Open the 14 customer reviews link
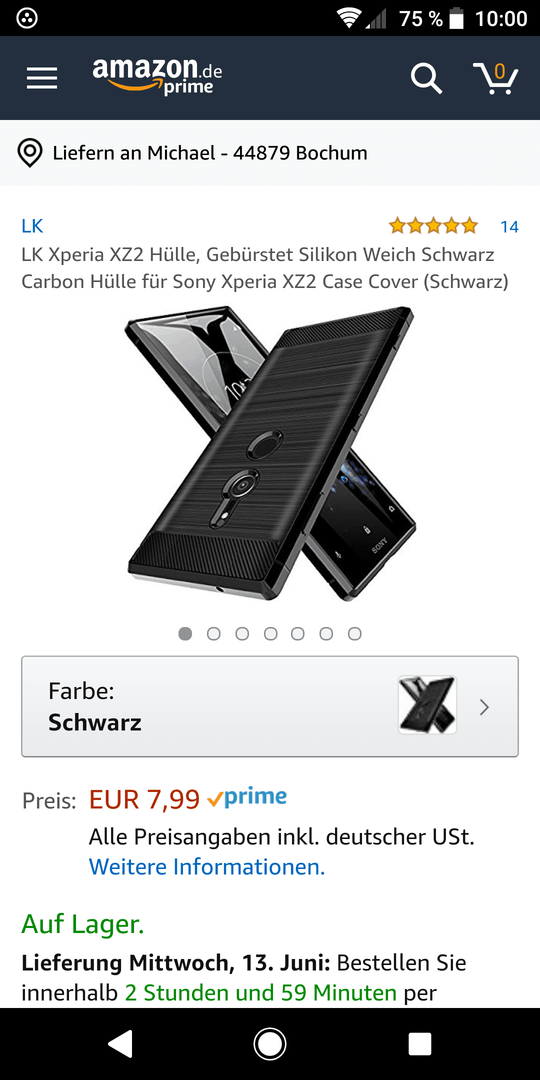The height and width of the screenshot is (1080, 540). pyautogui.click(x=509, y=227)
